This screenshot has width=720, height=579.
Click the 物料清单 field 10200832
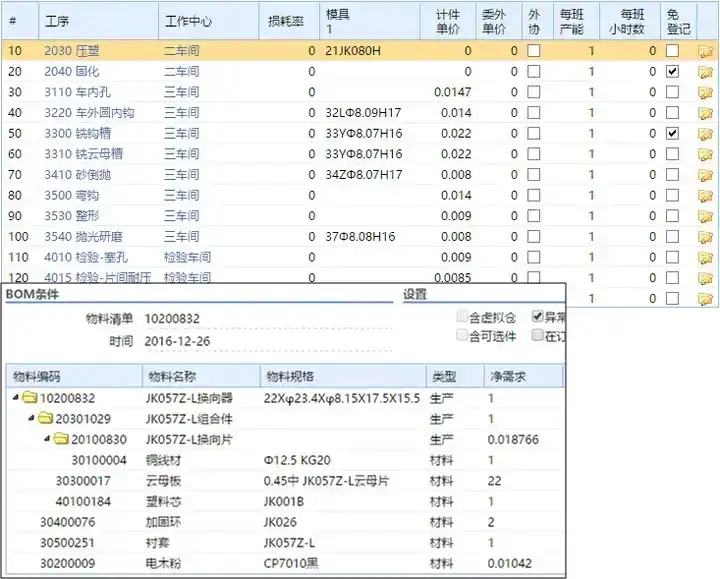coord(268,319)
